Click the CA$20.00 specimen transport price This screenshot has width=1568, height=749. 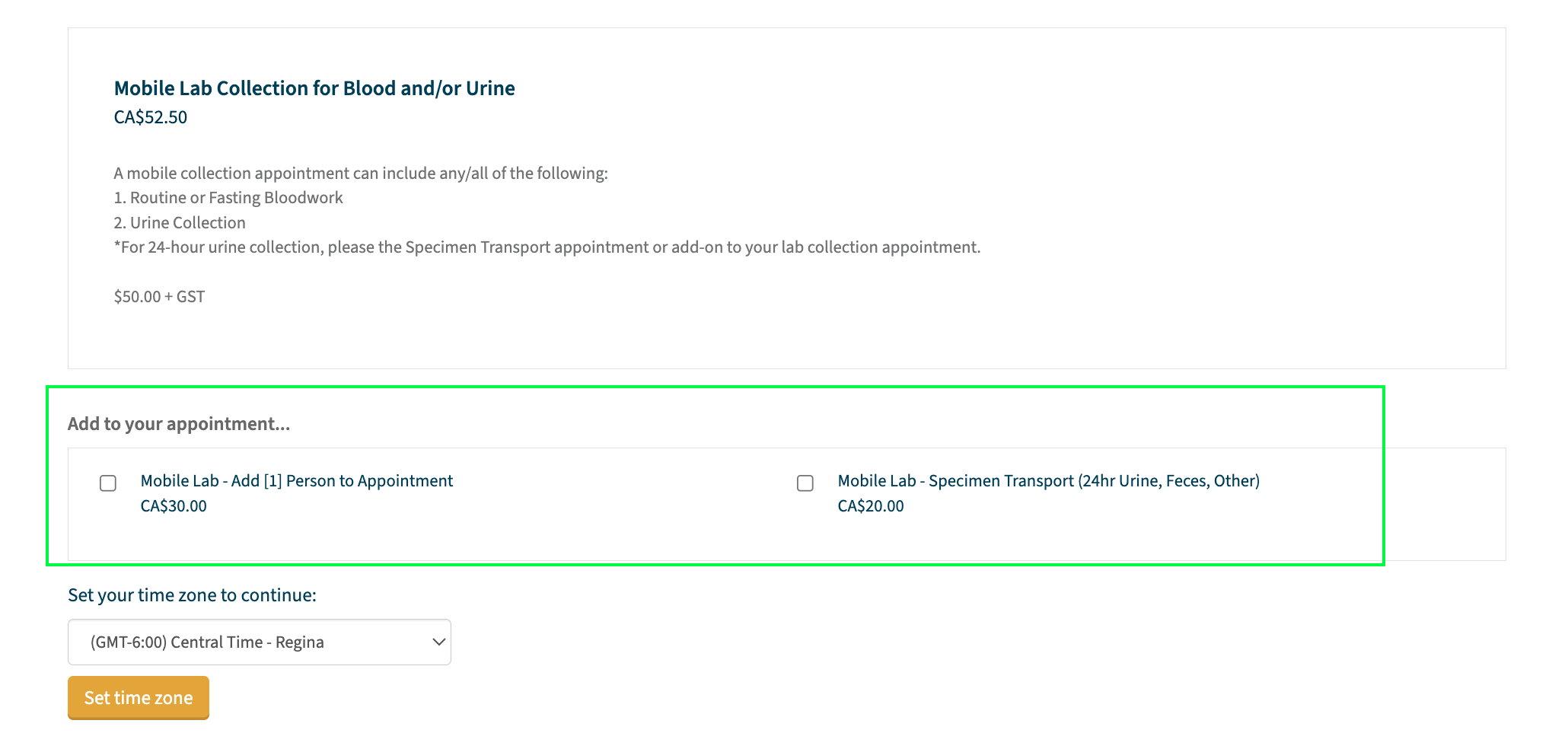click(x=871, y=506)
